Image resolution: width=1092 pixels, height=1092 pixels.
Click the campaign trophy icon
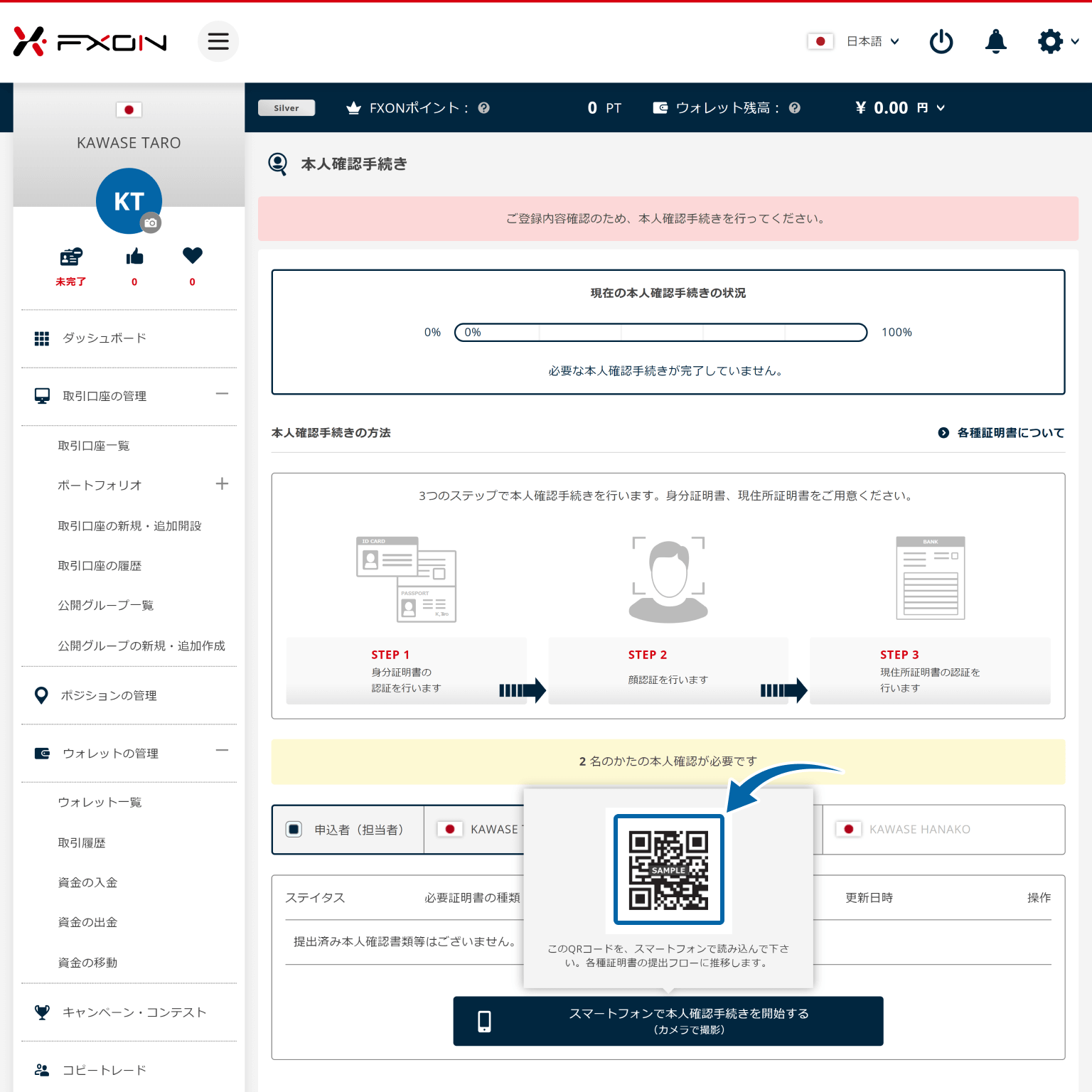[43, 1012]
